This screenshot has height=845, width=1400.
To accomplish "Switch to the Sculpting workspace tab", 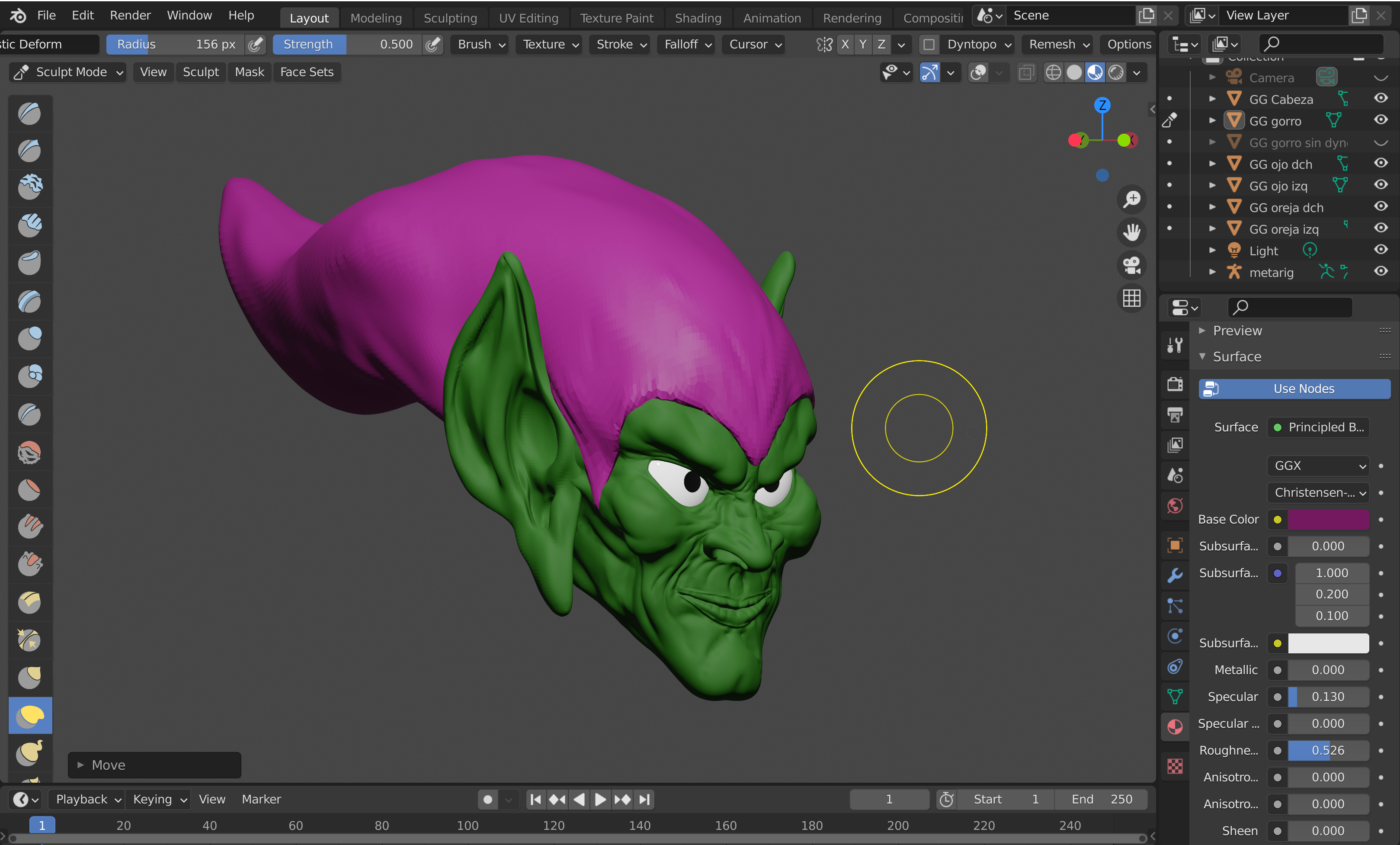I will [x=450, y=18].
